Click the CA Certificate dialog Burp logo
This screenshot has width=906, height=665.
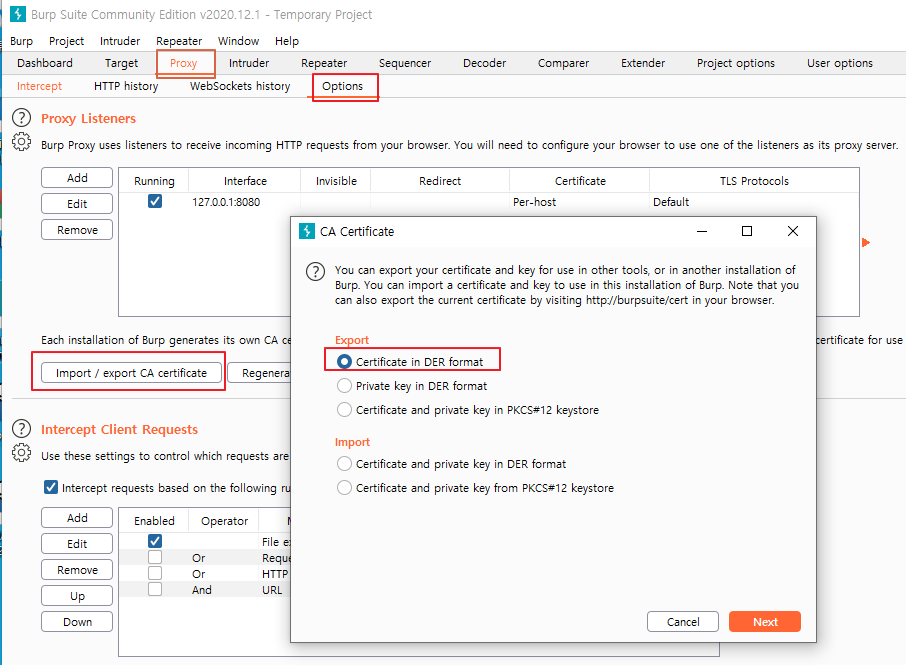[307, 231]
